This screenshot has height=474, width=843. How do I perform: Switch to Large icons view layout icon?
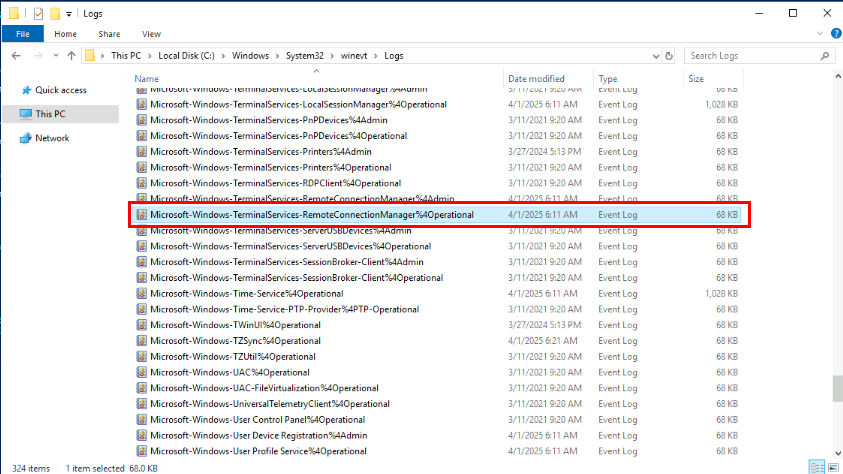(833, 468)
